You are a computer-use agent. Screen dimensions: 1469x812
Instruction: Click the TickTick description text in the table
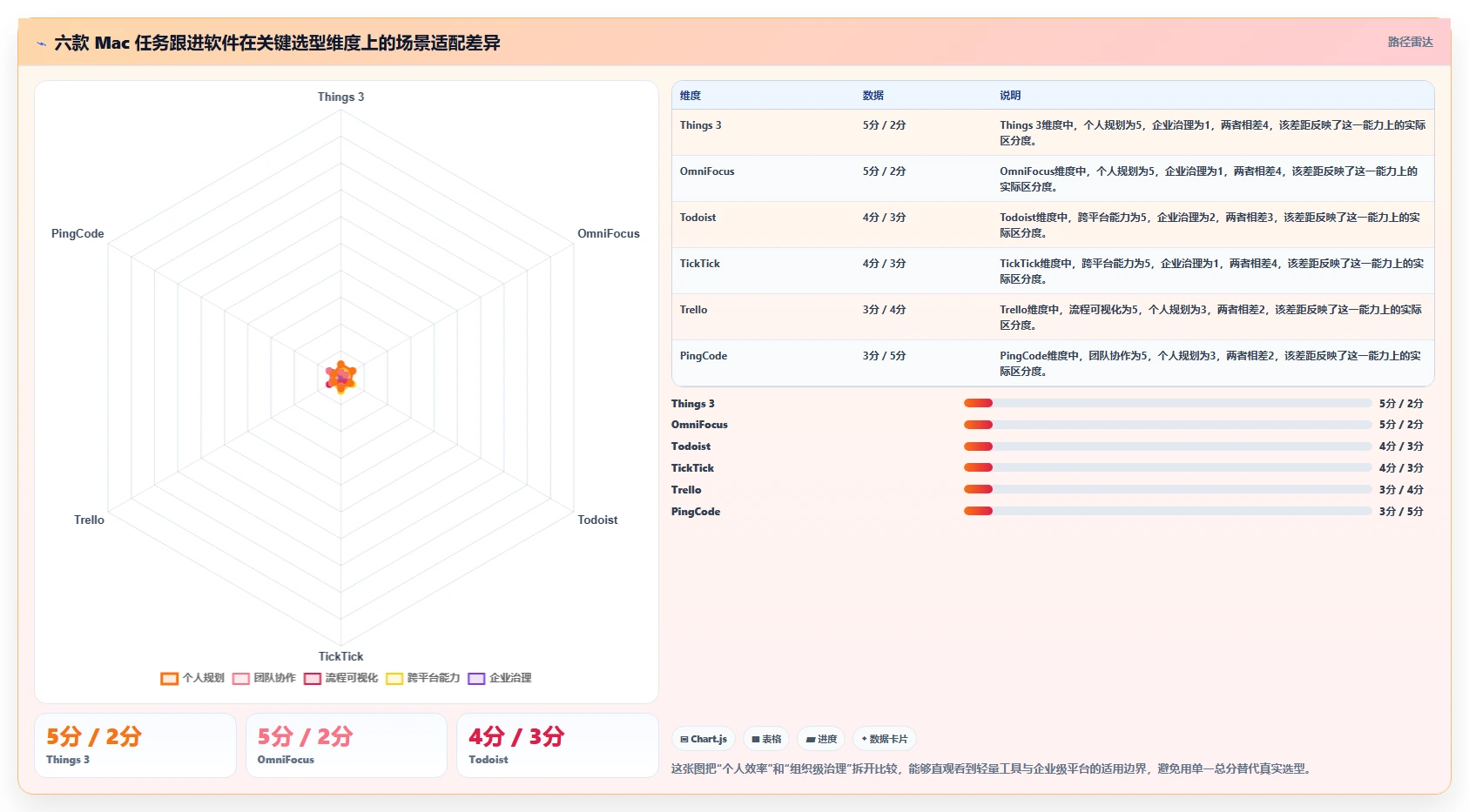click(x=1211, y=272)
